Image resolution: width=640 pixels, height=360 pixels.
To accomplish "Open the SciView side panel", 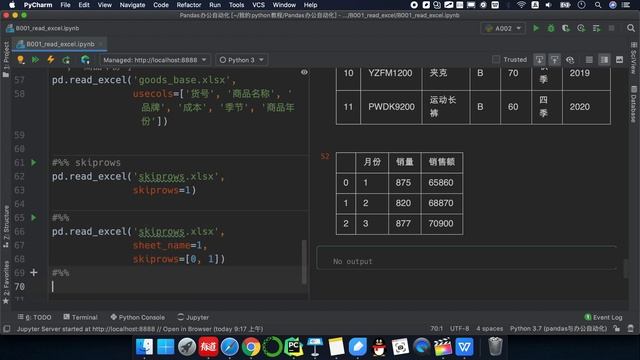I will tap(633, 58).
